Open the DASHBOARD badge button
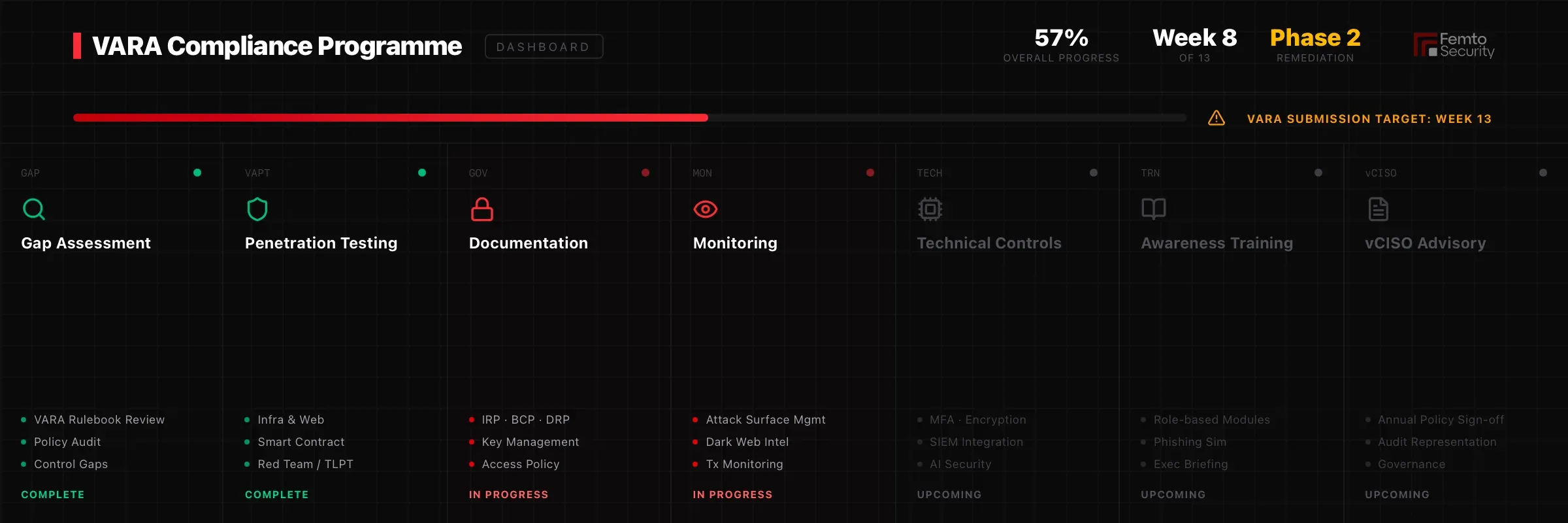This screenshot has width=1568, height=523. pos(544,46)
